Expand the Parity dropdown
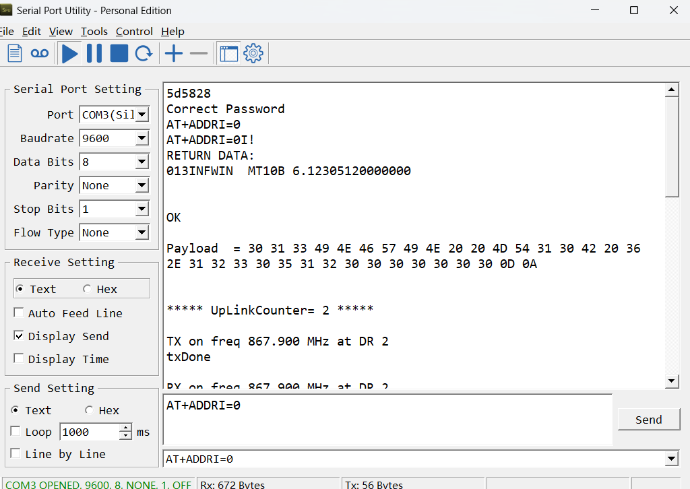Image resolution: width=690 pixels, height=489 pixels. (x=142, y=185)
